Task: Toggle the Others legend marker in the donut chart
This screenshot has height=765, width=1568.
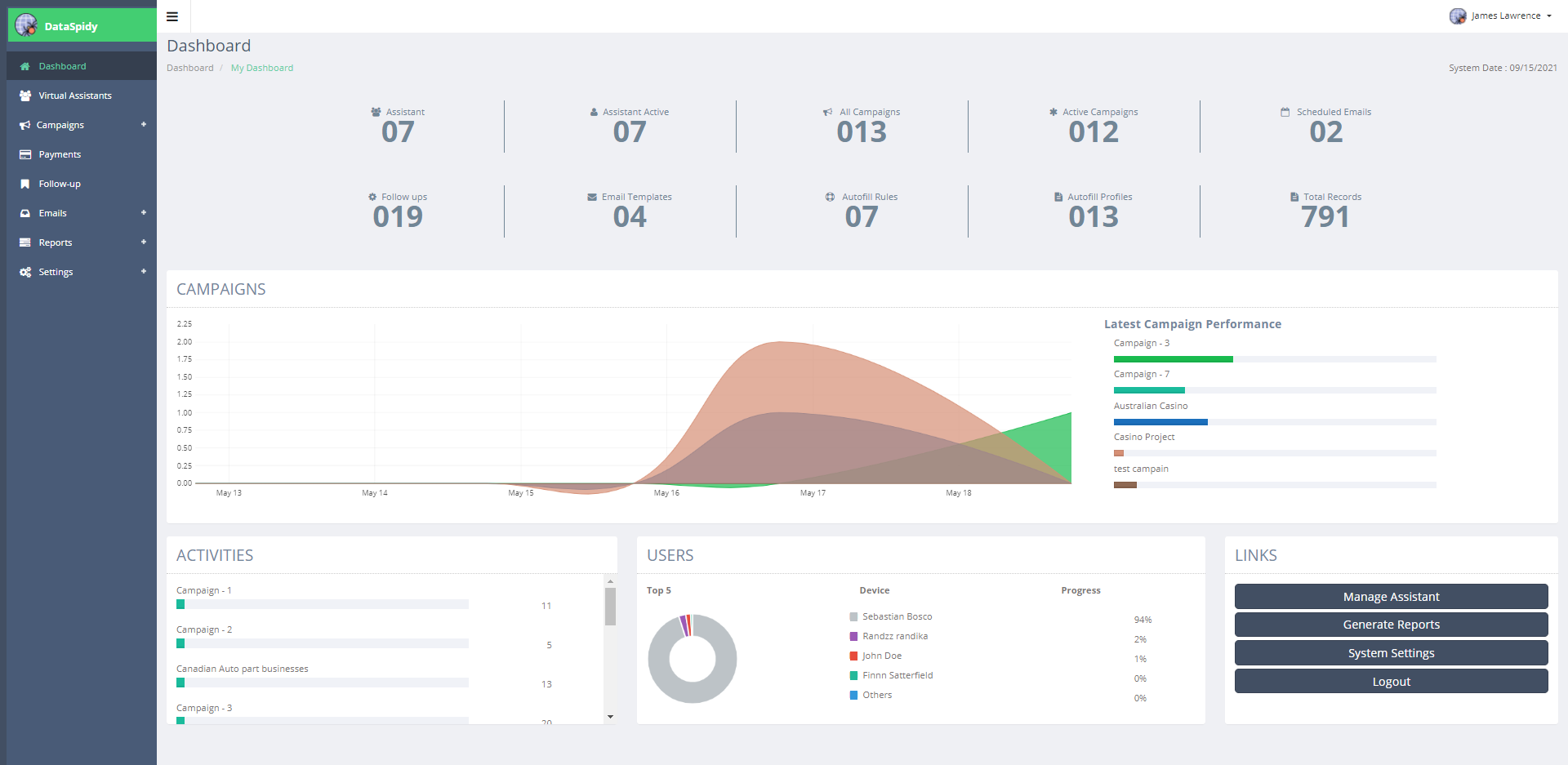Action: [x=854, y=695]
